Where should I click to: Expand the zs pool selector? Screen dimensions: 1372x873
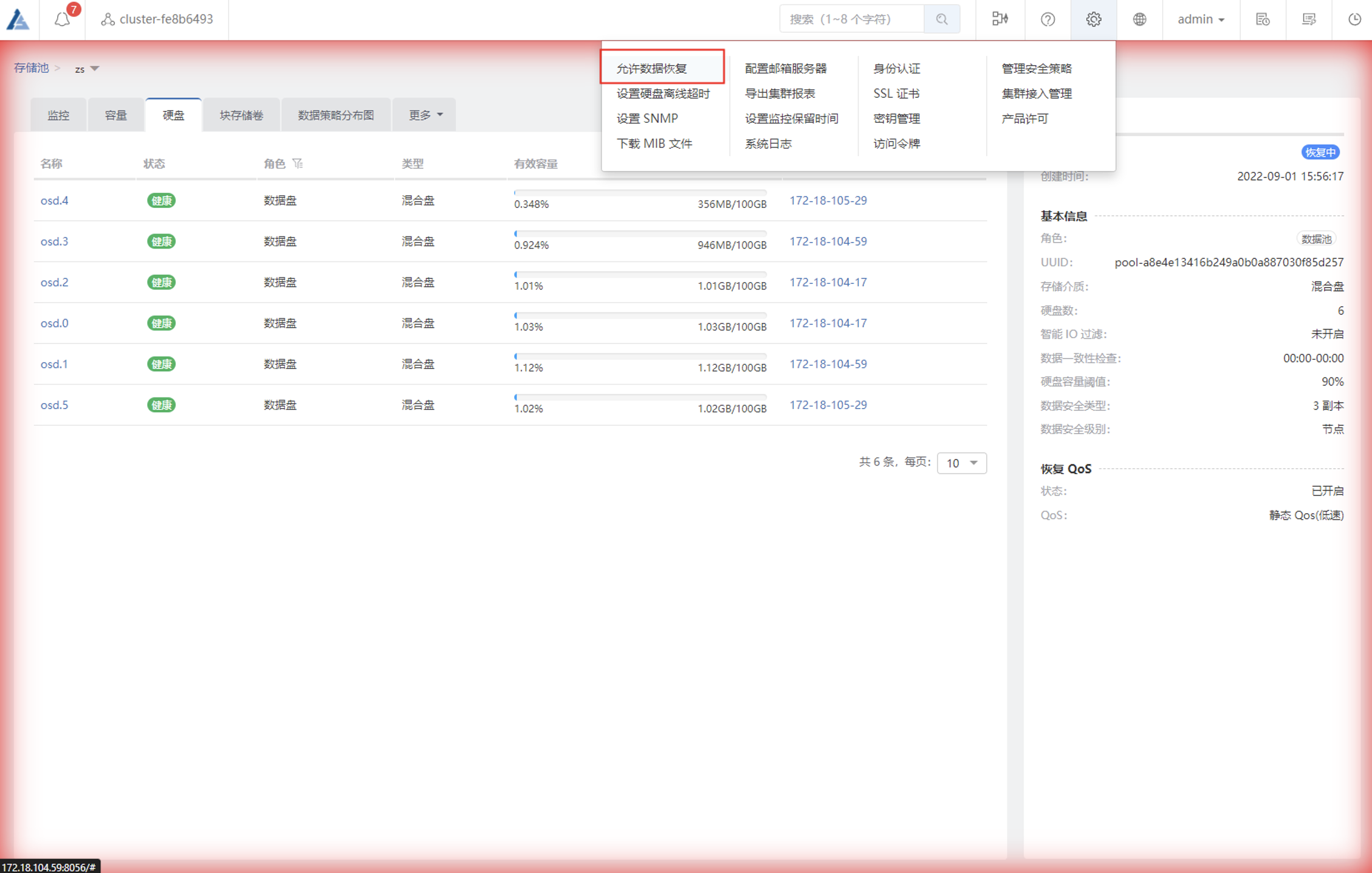[87, 69]
